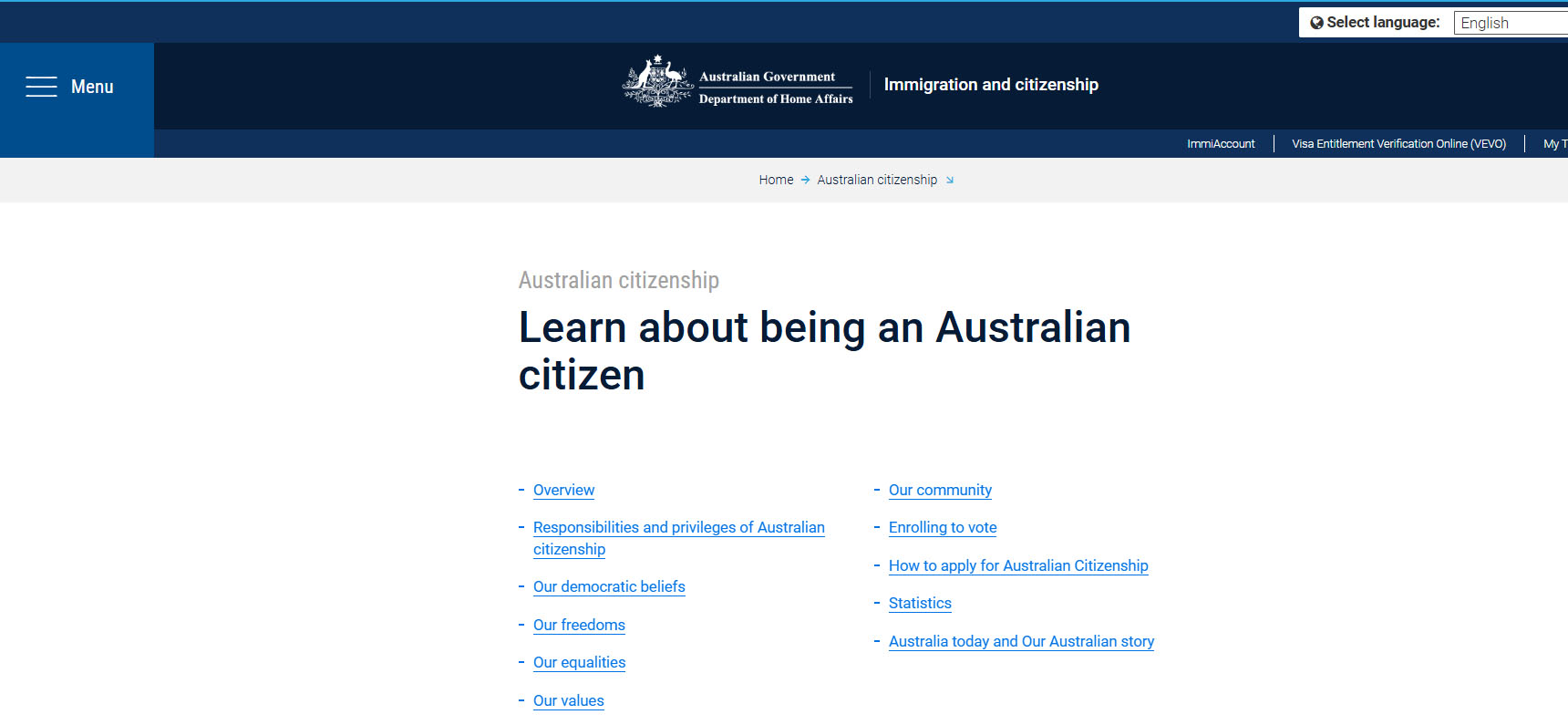
Task: Click the Immigration and citizenship site title
Action: point(991,85)
